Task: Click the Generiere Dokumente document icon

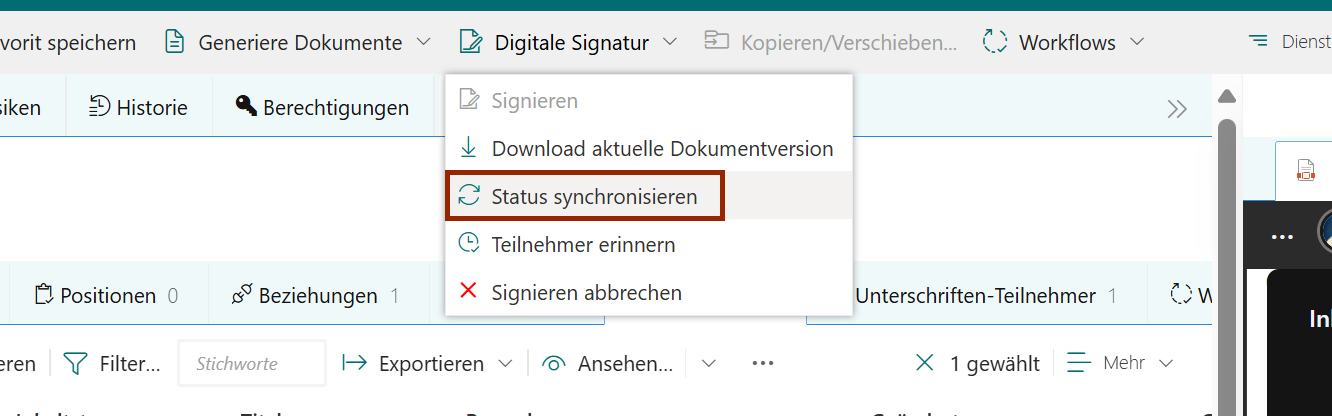Action: (175, 42)
